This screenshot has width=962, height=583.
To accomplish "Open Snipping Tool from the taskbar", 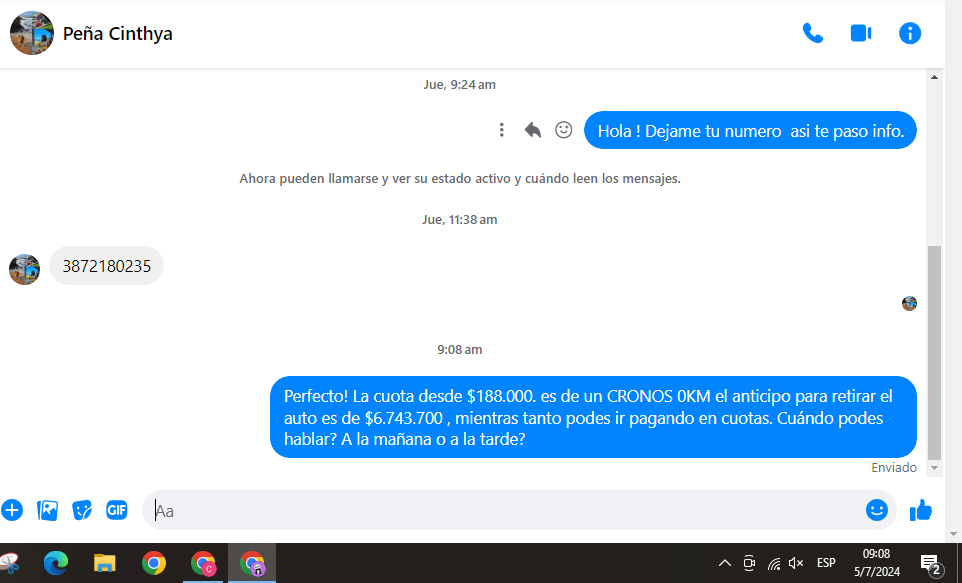I will click(x=9, y=563).
